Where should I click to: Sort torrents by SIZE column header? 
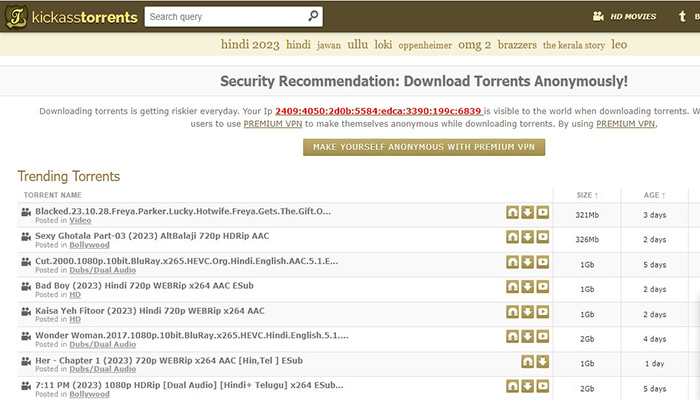pos(587,195)
